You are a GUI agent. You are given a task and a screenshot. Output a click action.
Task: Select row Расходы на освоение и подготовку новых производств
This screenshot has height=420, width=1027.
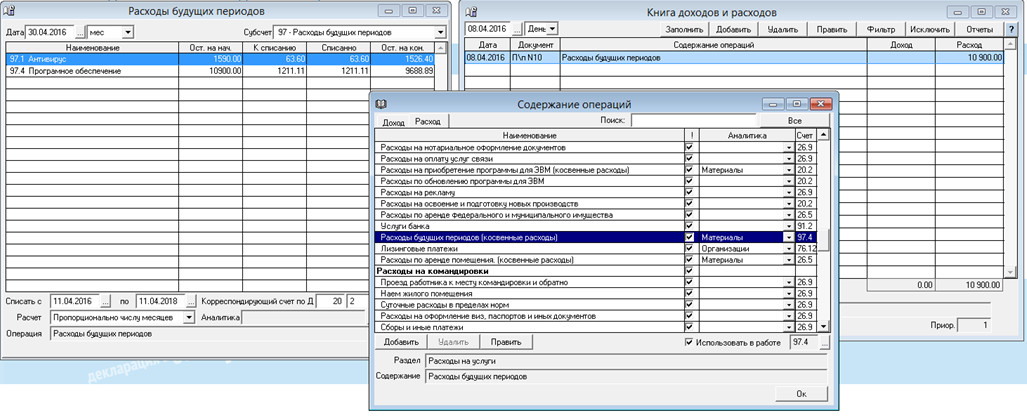coord(596,204)
